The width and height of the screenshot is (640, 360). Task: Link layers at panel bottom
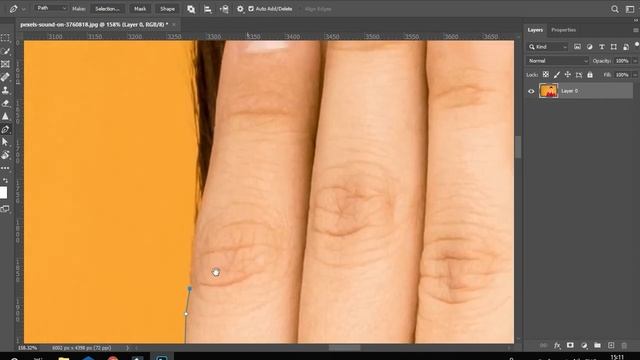pos(543,345)
